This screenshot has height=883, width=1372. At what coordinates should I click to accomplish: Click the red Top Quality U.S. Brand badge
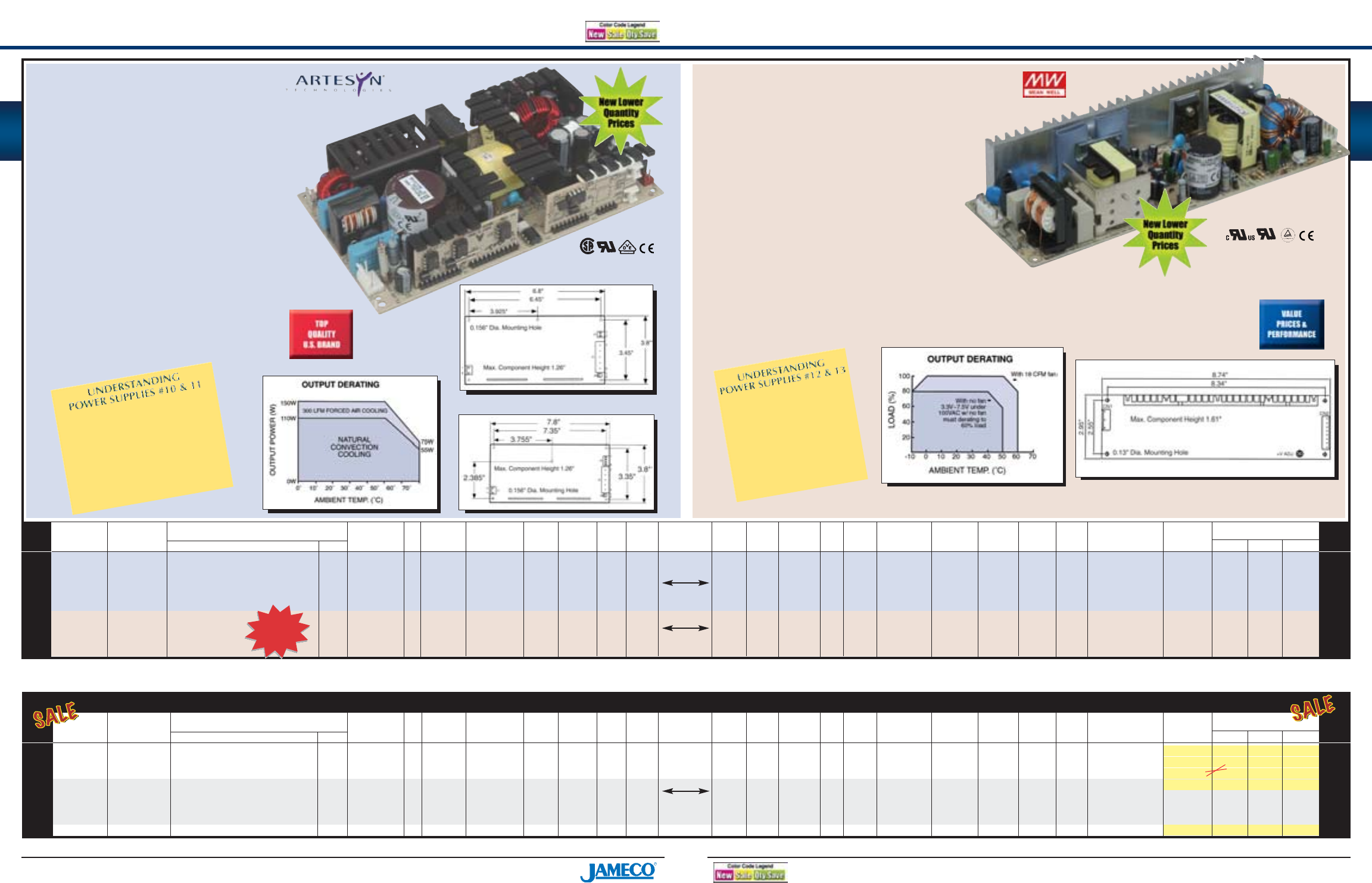click(x=321, y=334)
